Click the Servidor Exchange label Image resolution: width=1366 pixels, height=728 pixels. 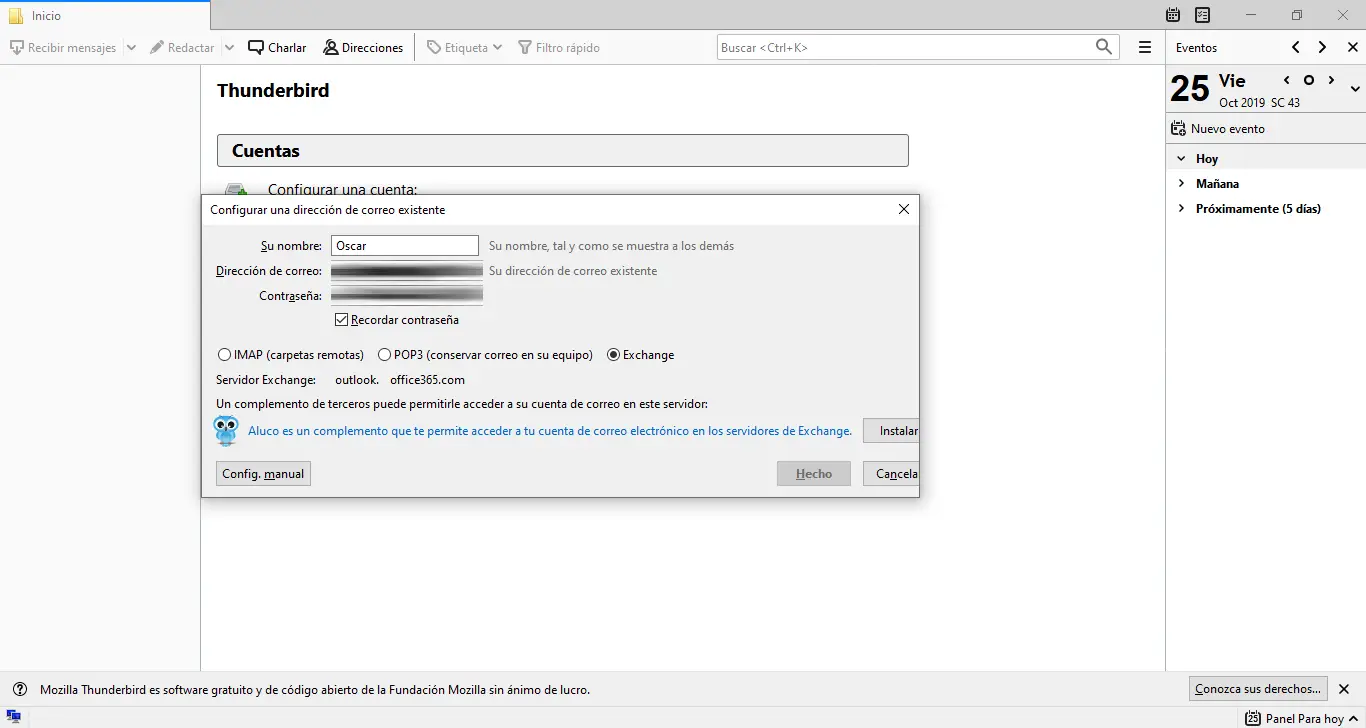pyautogui.click(x=266, y=380)
